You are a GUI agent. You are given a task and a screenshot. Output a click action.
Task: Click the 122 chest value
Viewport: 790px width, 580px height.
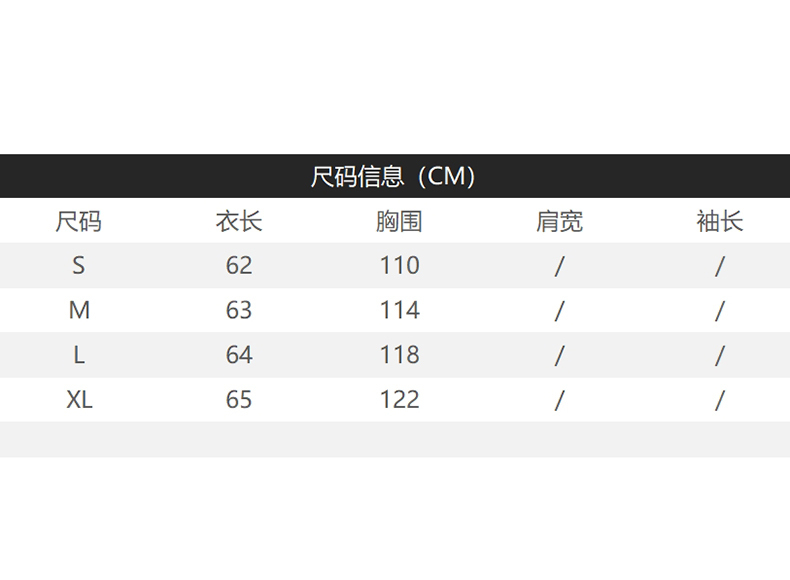click(400, 400)
